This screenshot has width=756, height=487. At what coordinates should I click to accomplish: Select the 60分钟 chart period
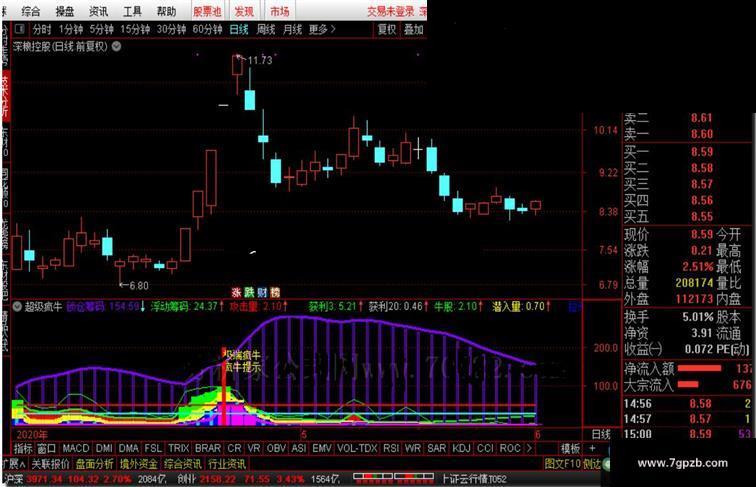[x=207, y=29]
